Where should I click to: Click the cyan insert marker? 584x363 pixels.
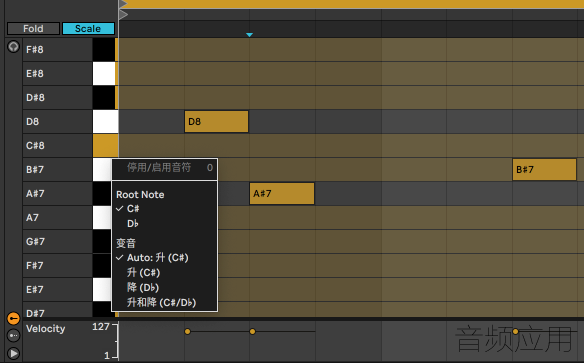[x=250, y=35]
